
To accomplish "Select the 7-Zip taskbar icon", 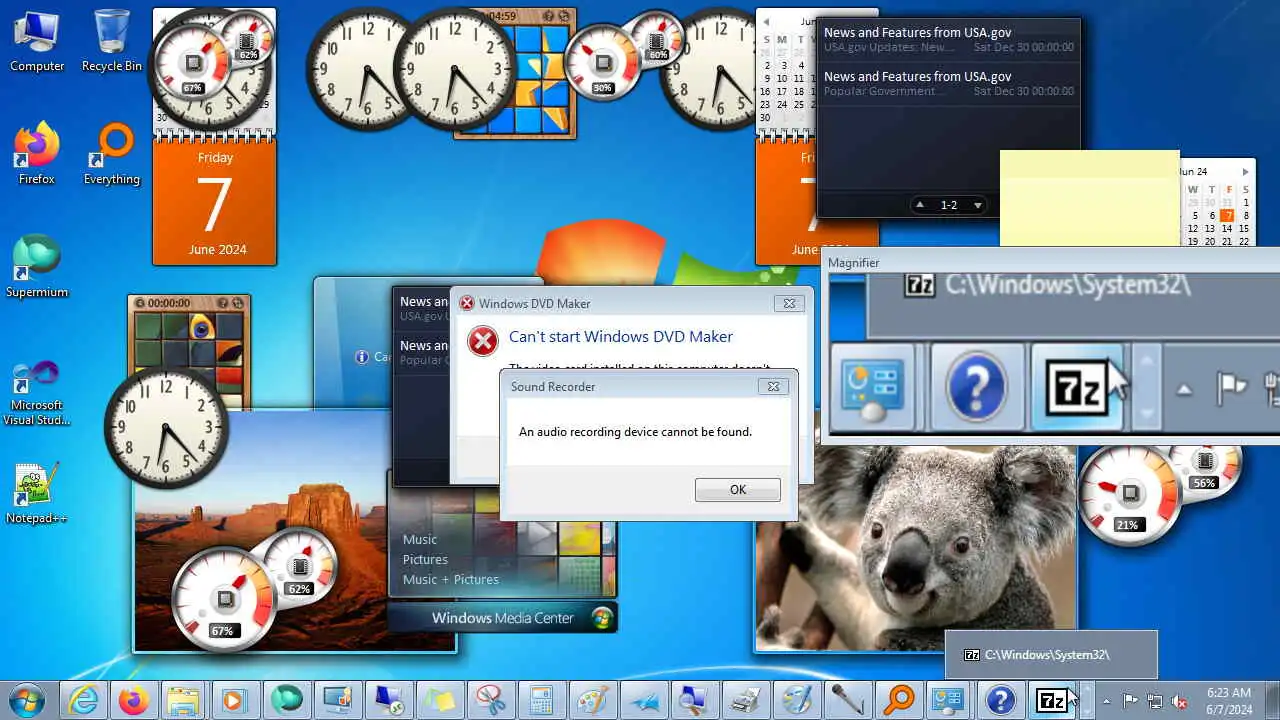I will coord(1052,701).
